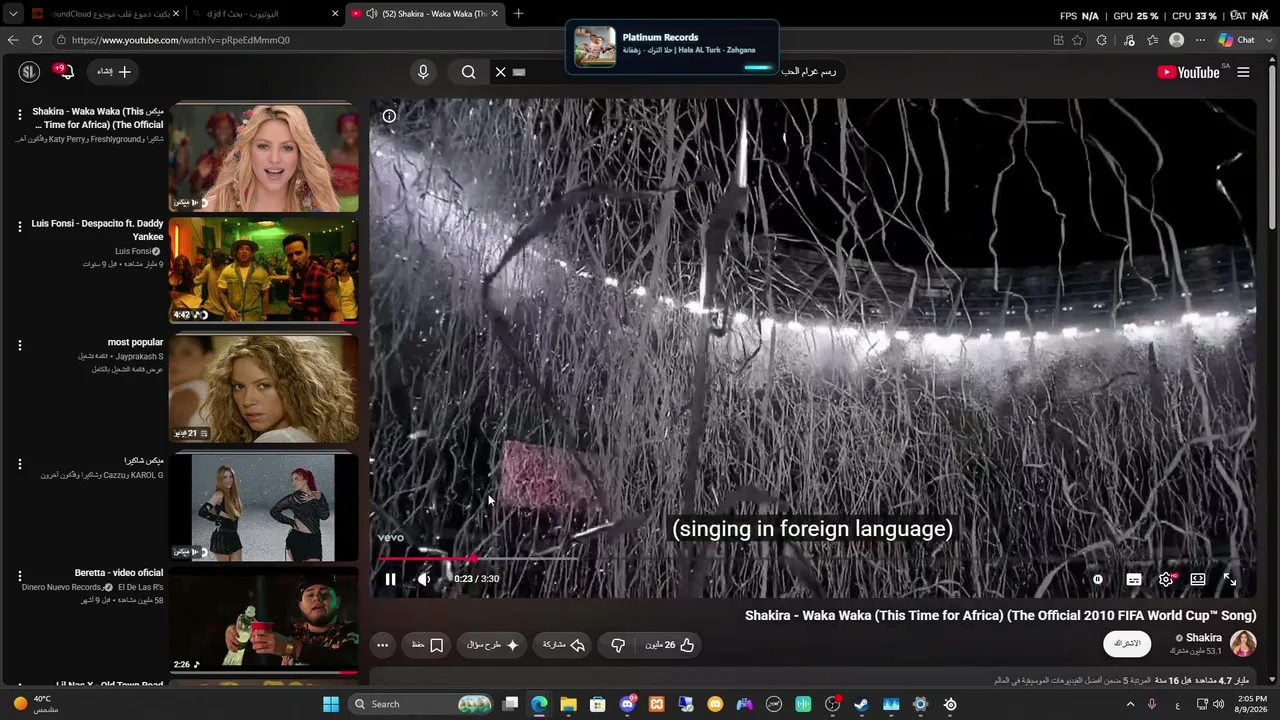Viewport: 1280px width, 720px height.
Task: Switch video to theater mode
Action: click(x=1198, y=579)
